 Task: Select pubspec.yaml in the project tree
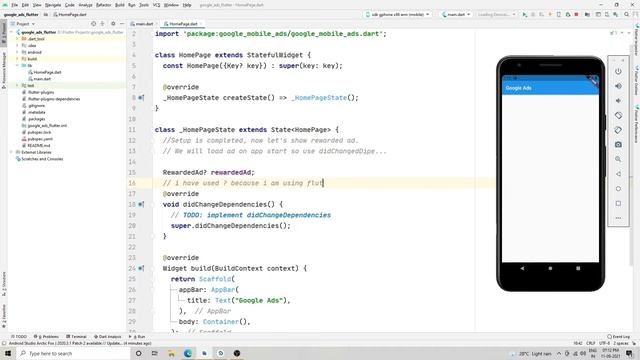coord(37,139)
